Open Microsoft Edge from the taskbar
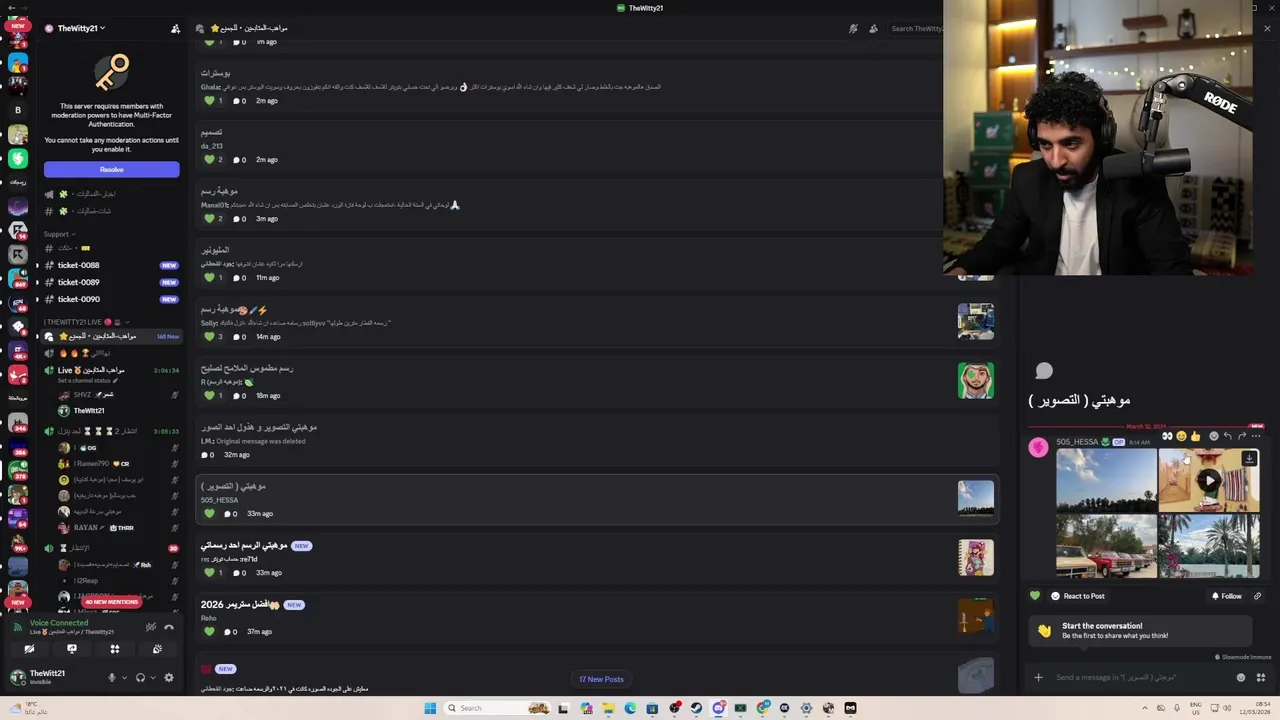 [x=630, y=708]
